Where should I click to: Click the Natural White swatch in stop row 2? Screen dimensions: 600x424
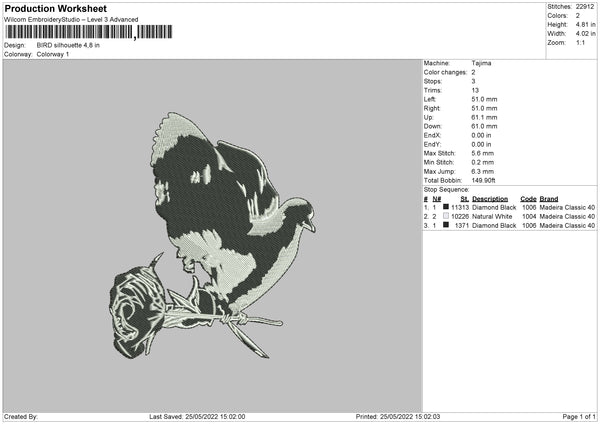tap(446, 216)
